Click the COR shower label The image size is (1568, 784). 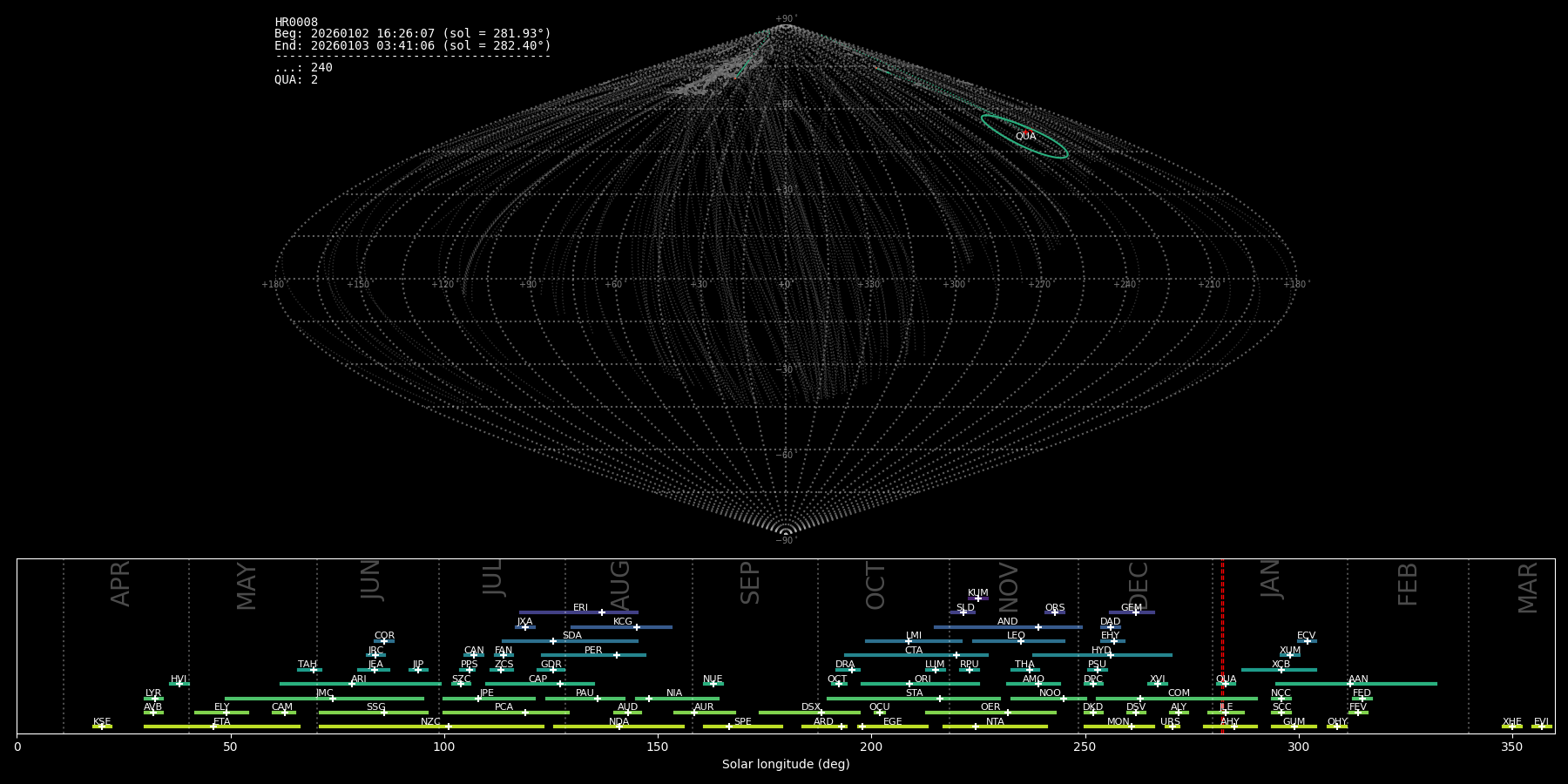[384, 636]
